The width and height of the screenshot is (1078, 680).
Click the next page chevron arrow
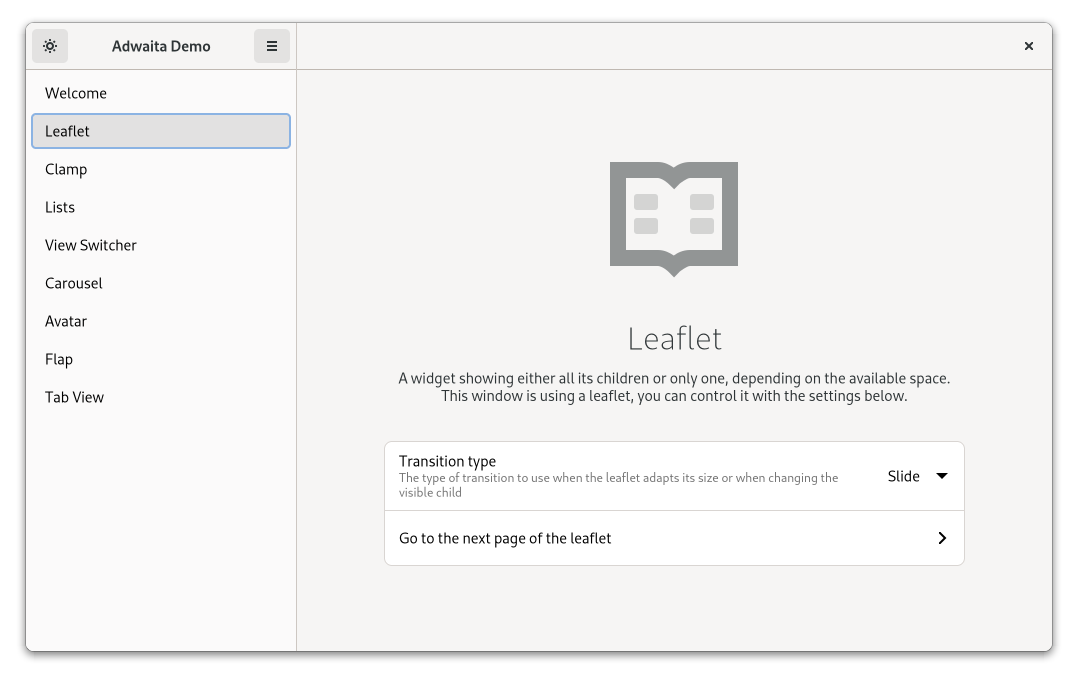click(x=941, y=538)
